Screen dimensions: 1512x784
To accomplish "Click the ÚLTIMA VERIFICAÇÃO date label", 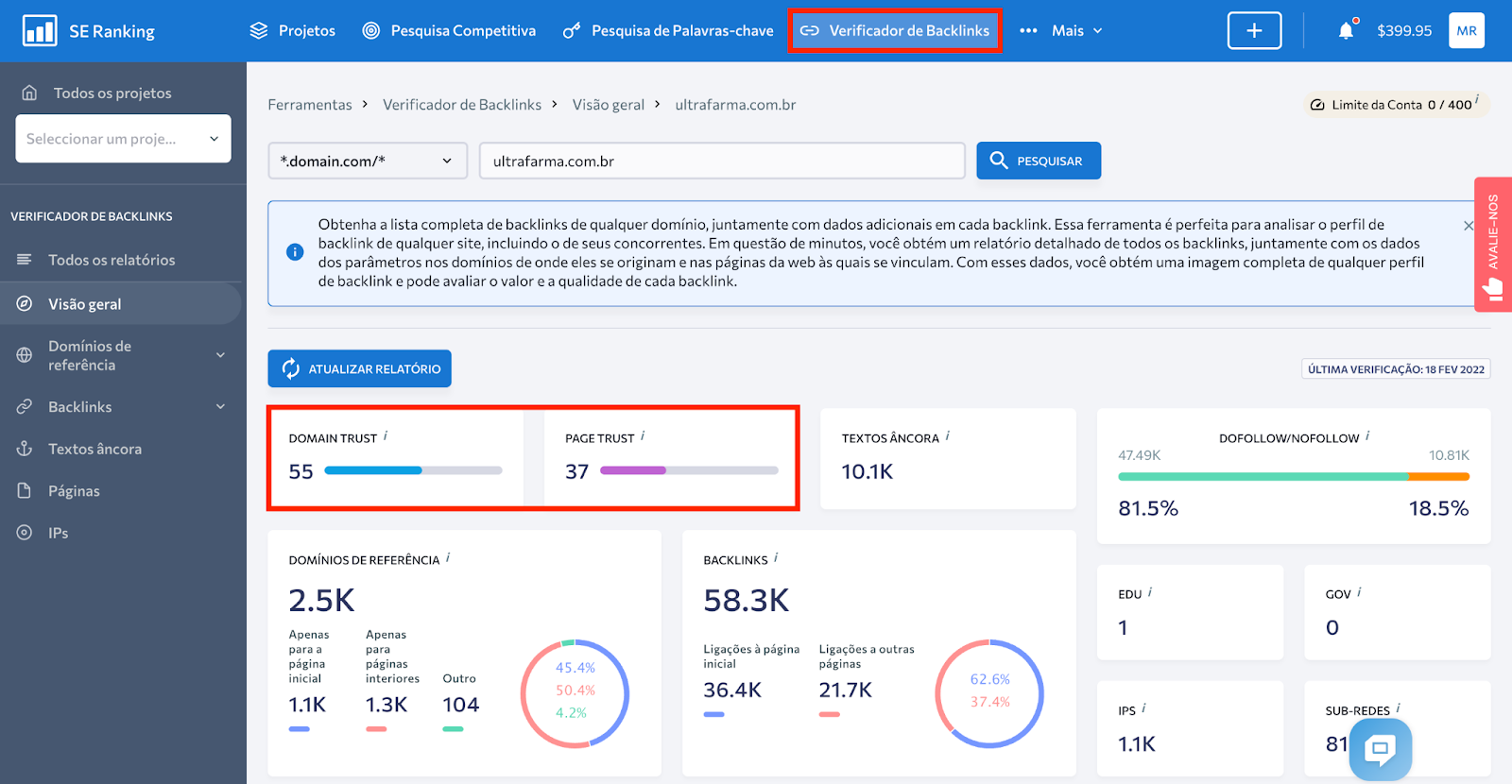I will [x=1396, y=369].
